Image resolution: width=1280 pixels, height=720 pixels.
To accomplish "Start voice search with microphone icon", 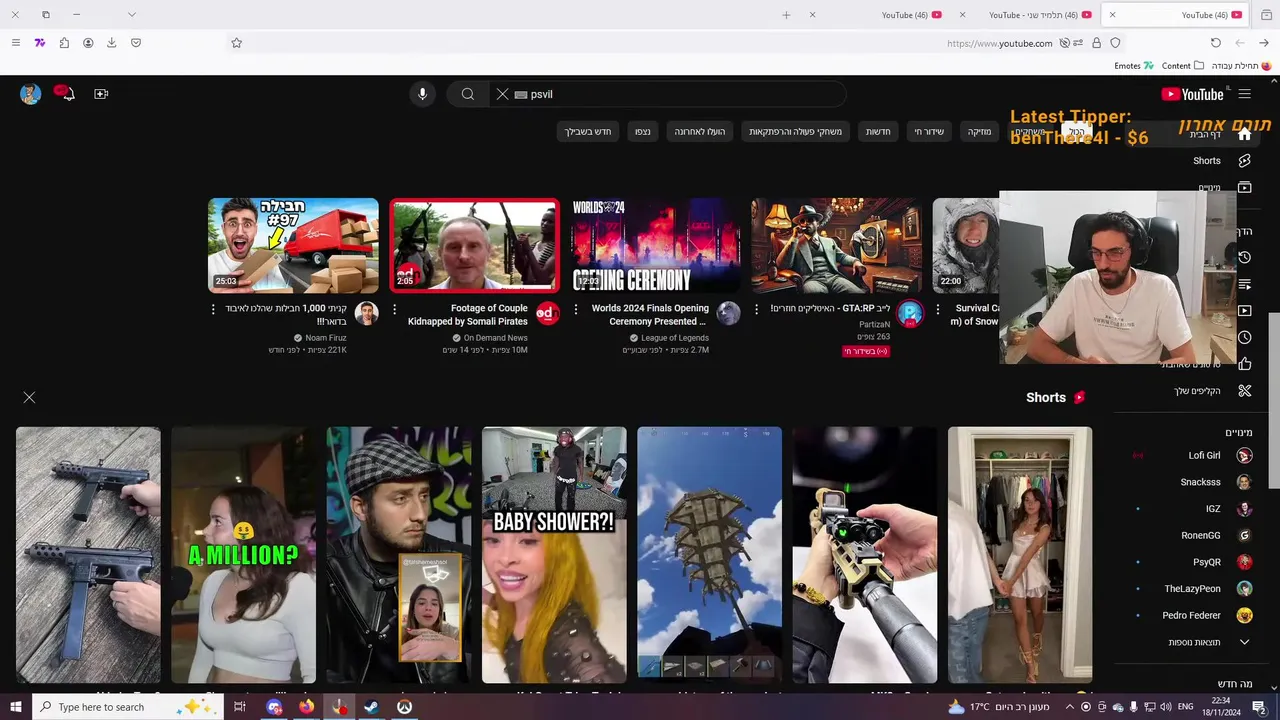I will [422, 94].
